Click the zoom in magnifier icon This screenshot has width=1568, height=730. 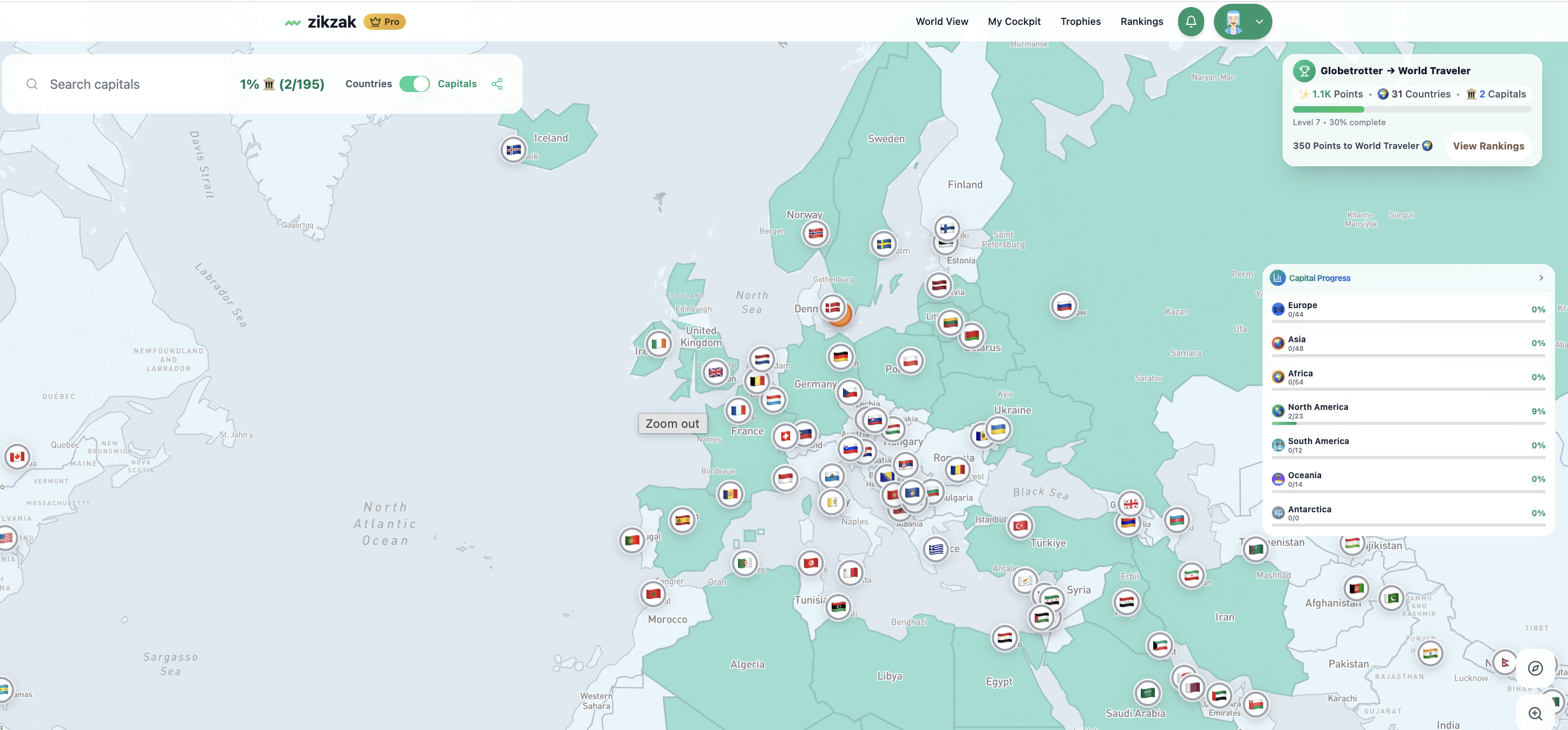1534,713
